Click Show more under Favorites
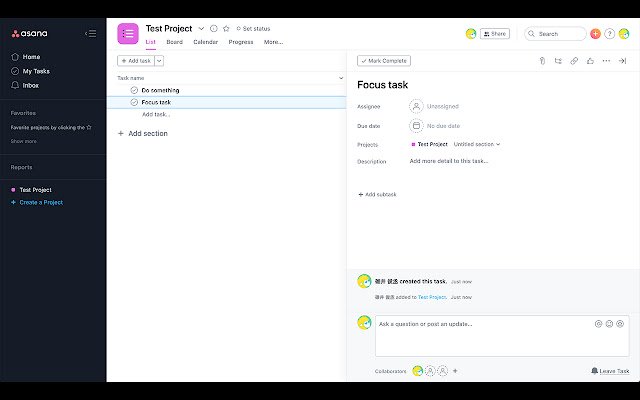 pos(24,141)
